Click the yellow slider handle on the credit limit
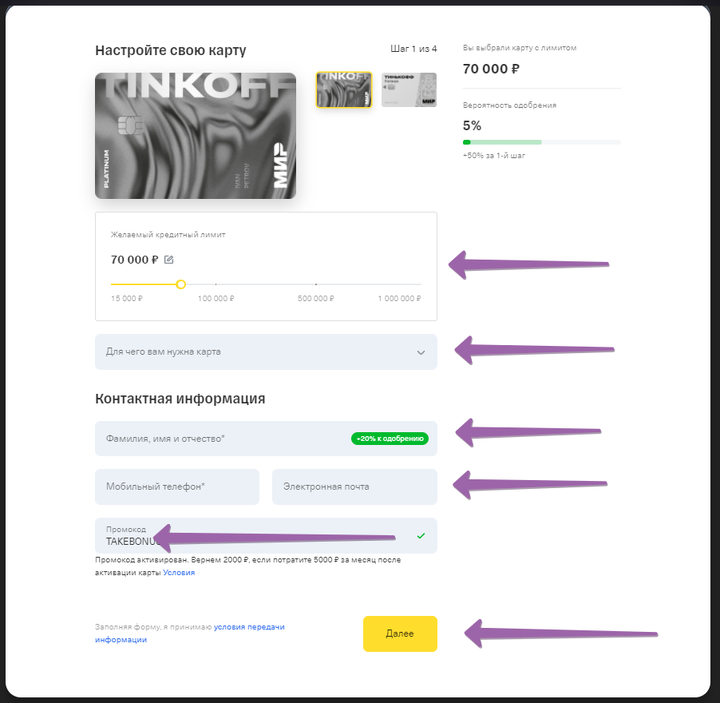Image resolution: width=720 pixels, height=703 pixels. tap(181, 285)
